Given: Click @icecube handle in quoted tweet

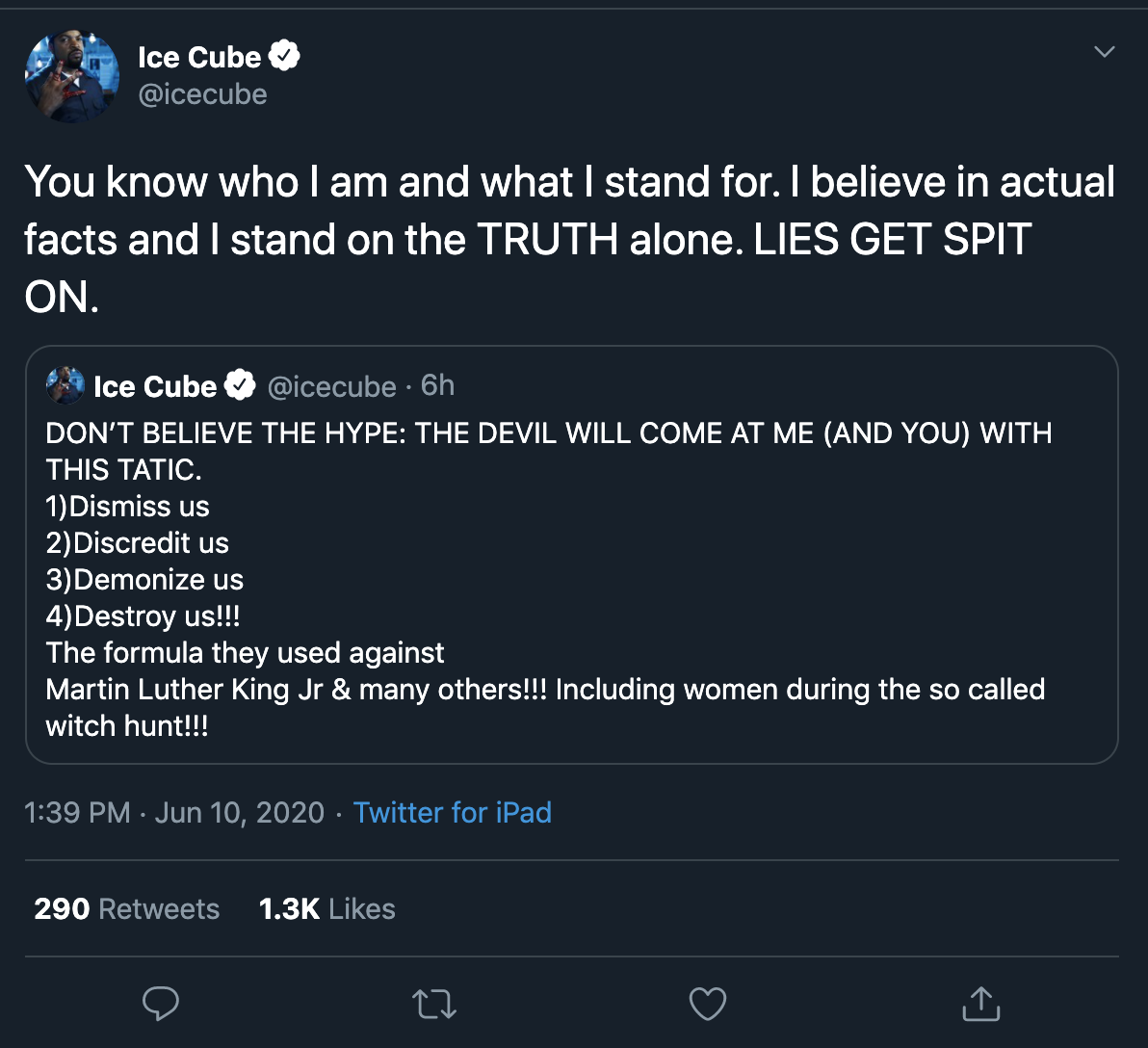Looking at the screenshot, I should coord(330,386).
